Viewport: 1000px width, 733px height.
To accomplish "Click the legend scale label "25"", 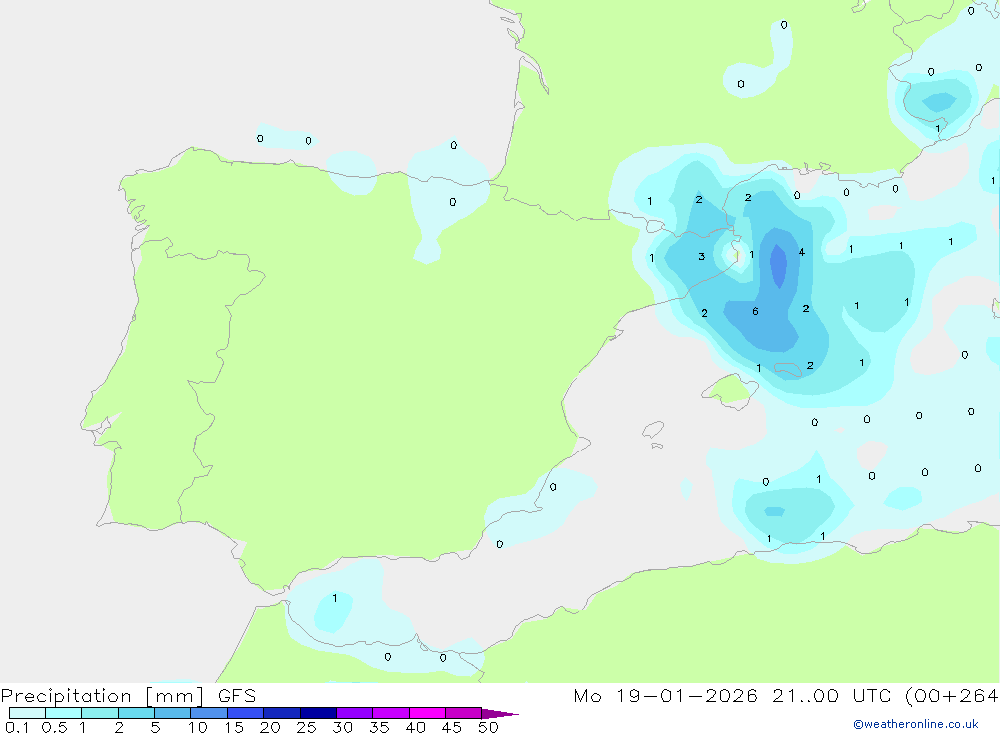I will click(306, 727).
